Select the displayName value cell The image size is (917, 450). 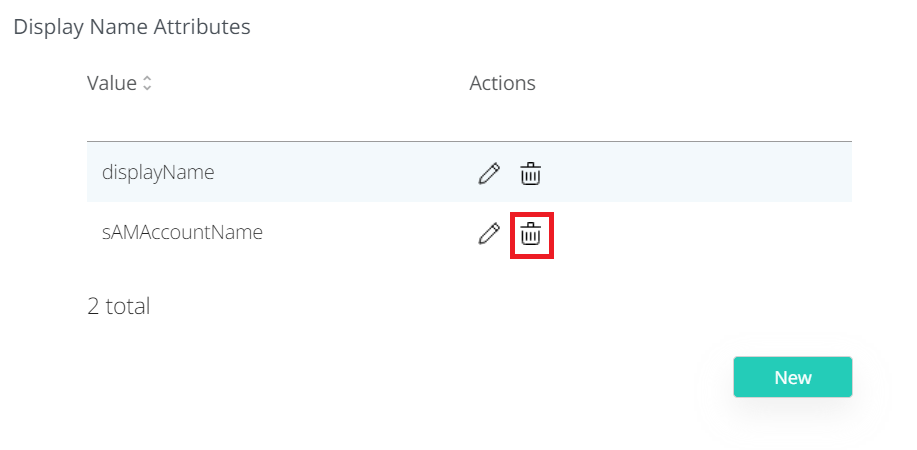[x=158, y=172]
